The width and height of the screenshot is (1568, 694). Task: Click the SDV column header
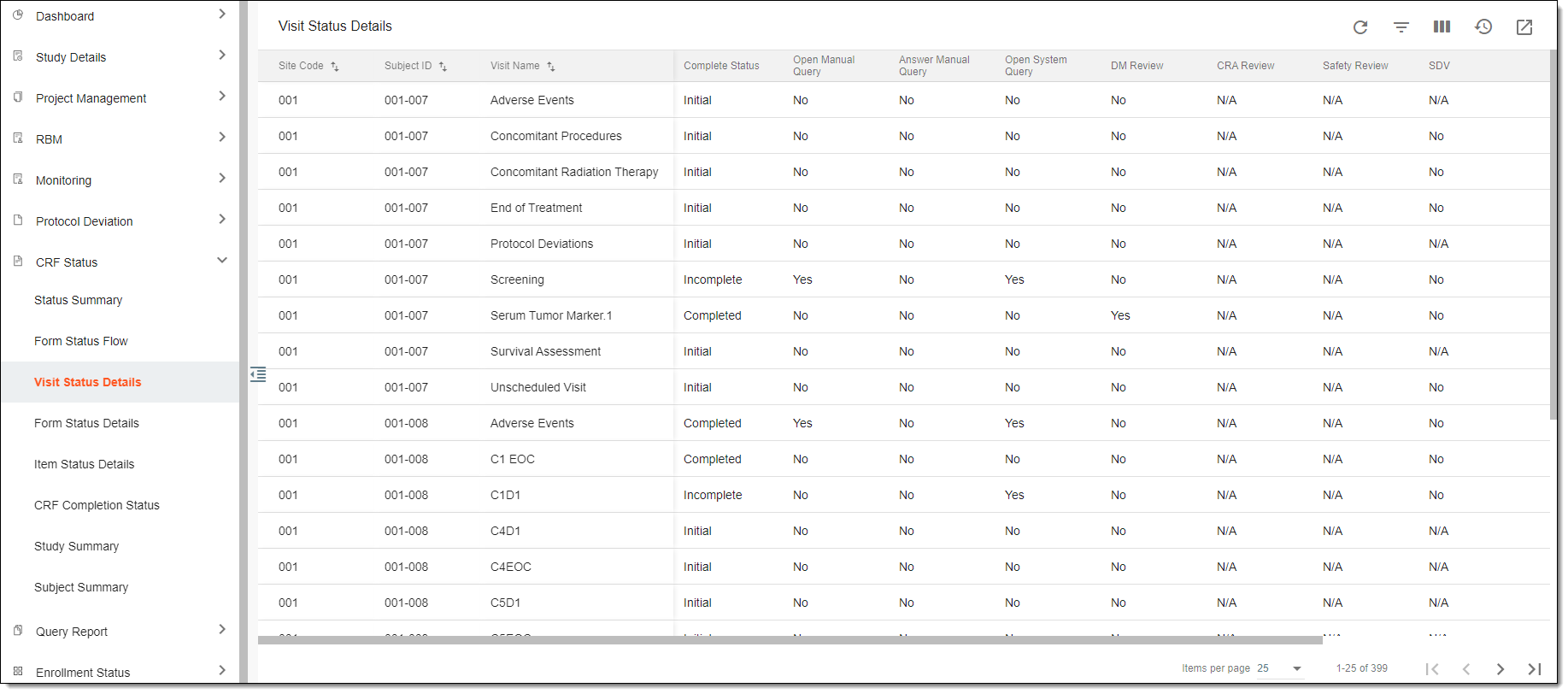1439,66
